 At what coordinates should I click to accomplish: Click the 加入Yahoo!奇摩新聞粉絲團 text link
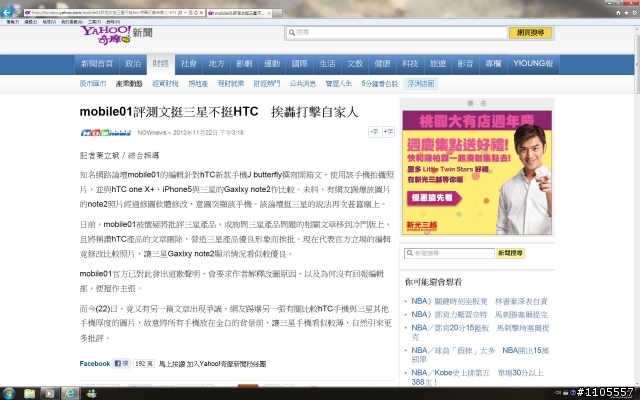point(226,364)
